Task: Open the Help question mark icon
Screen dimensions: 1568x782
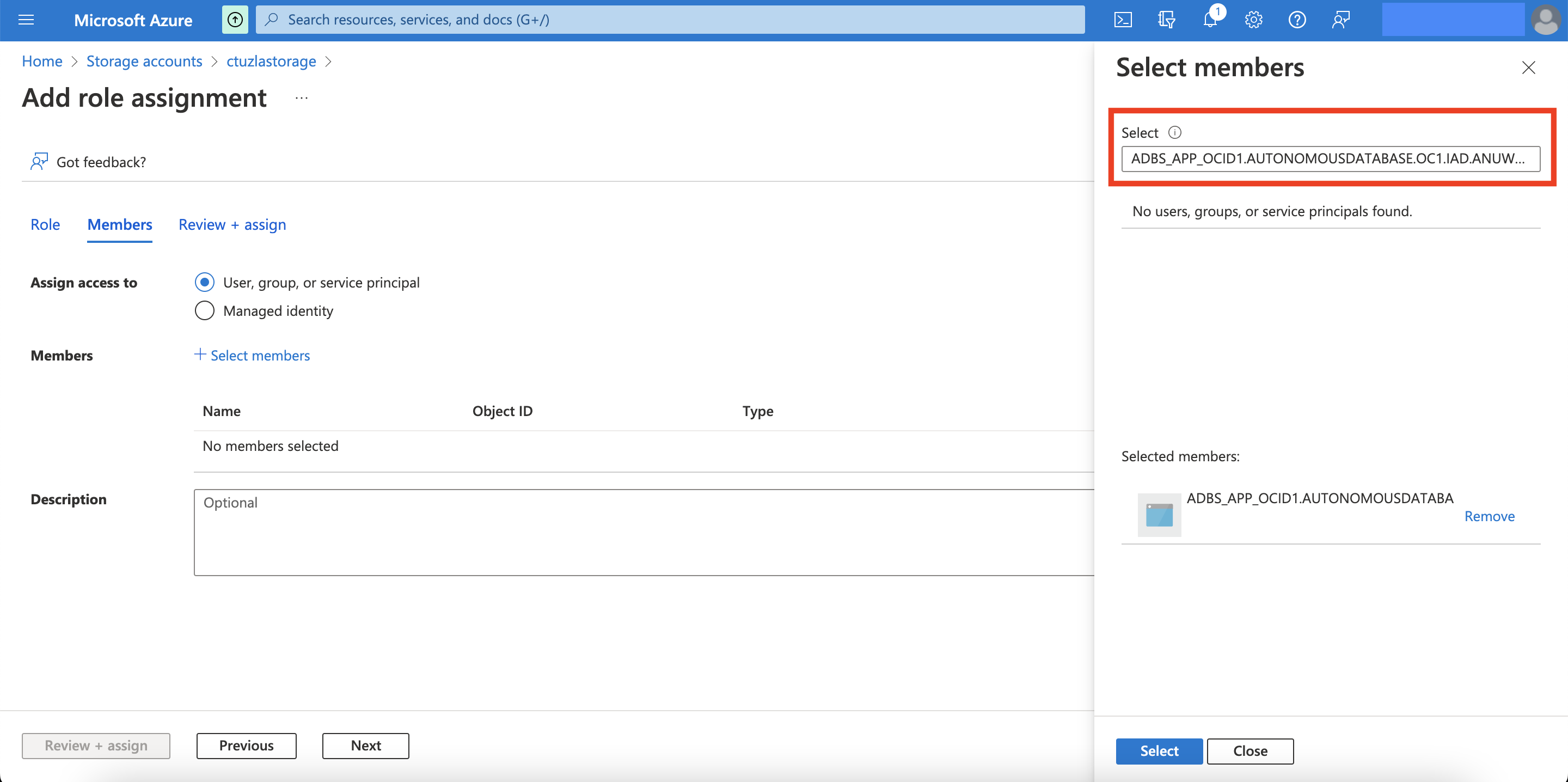Action: point(1297,20)
